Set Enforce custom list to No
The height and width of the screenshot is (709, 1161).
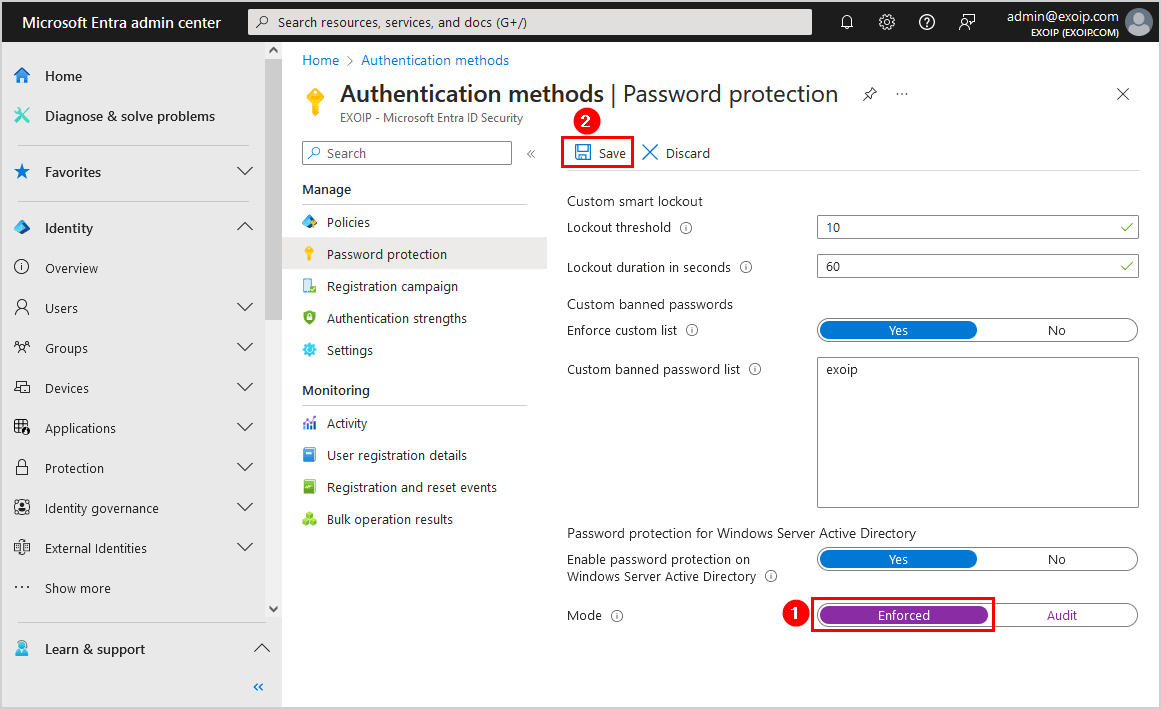pyautogui.click(x=1056, y=331)
